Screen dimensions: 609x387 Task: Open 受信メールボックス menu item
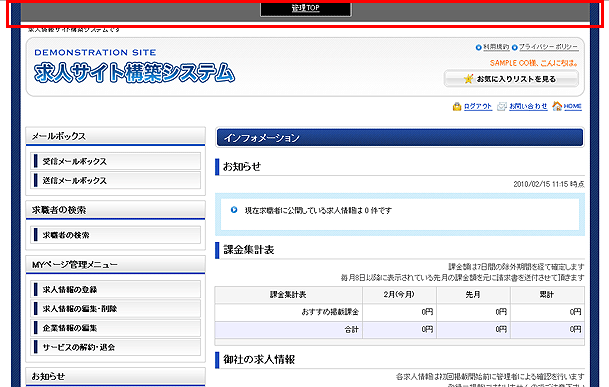[115, 161]
